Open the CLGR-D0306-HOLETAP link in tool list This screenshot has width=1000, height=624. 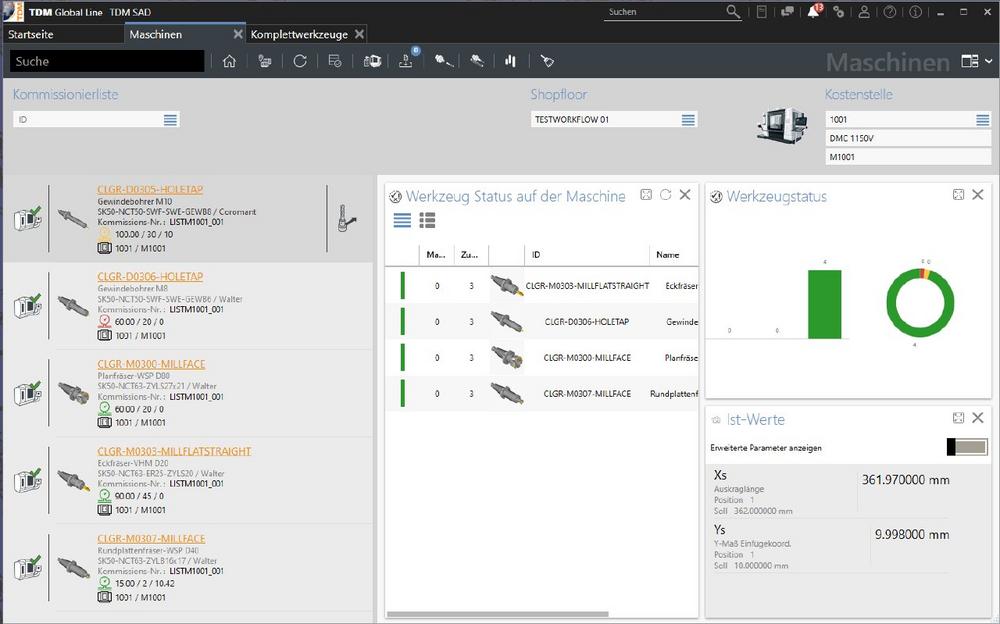(150, 276)
